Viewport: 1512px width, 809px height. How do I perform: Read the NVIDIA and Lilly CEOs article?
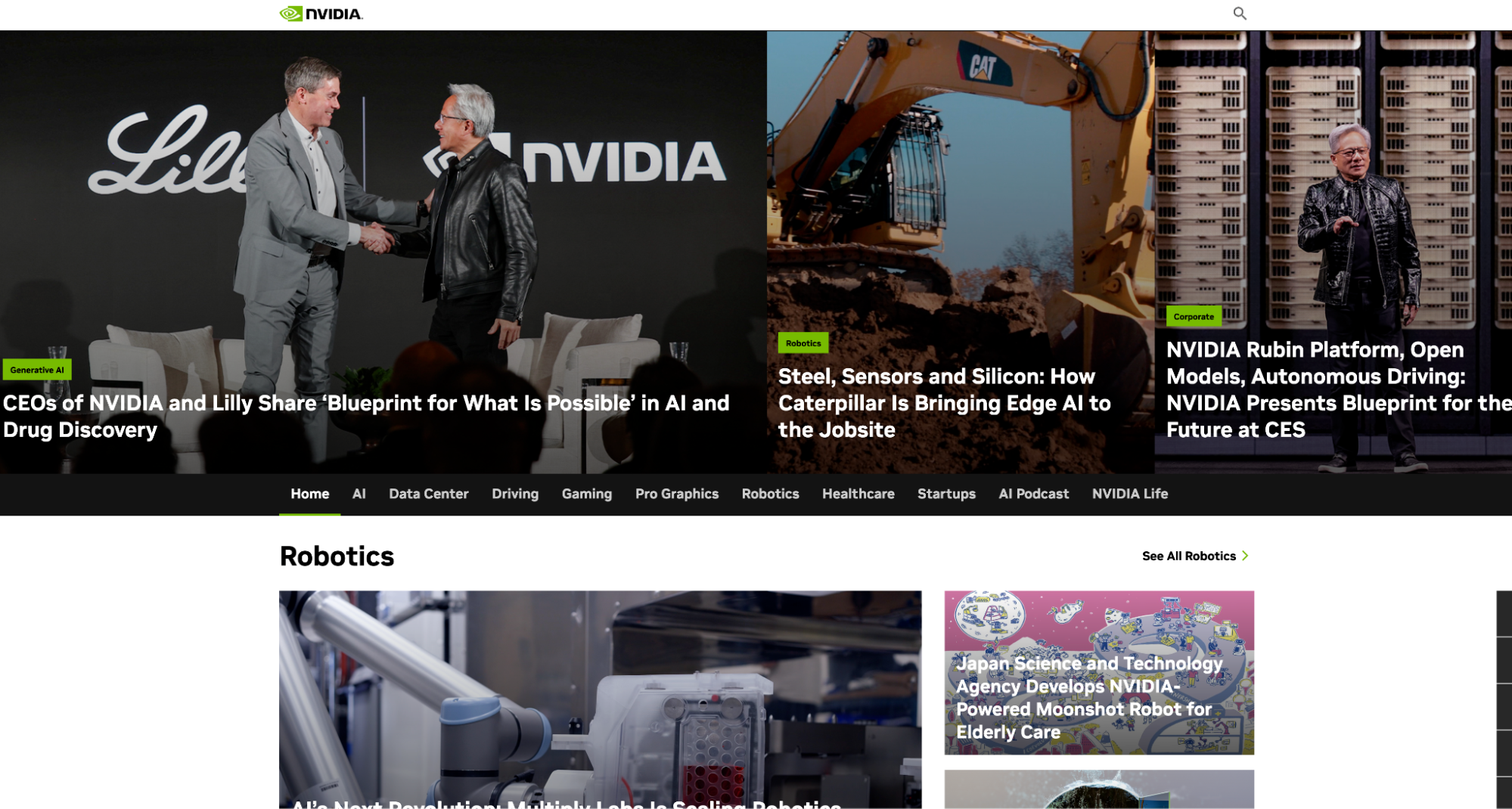point(366,416)
